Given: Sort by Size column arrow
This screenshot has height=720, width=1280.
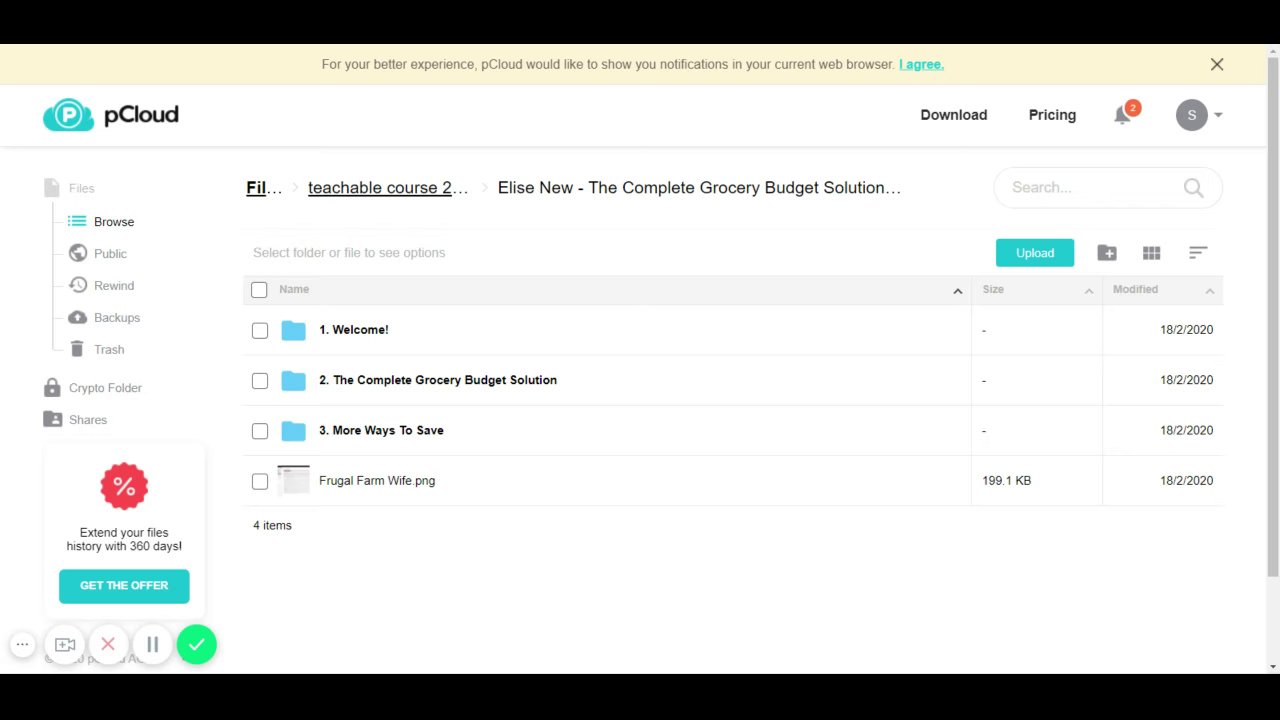Looking at the screenshot, I should [1089, 291].
